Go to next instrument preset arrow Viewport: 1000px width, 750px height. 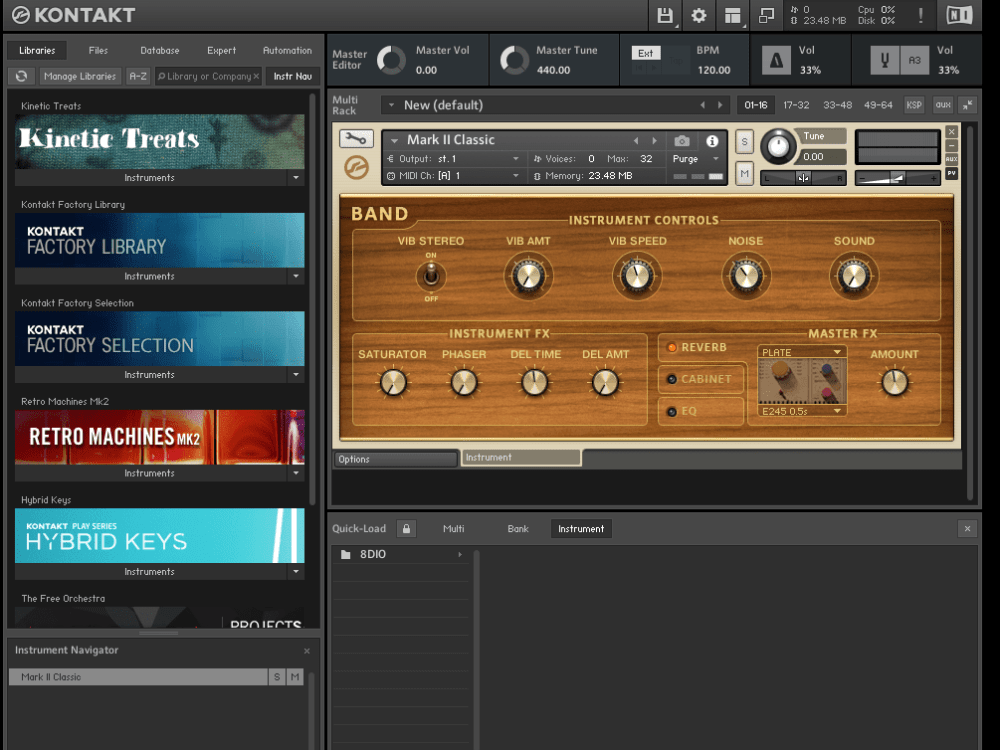click(654, 140)
